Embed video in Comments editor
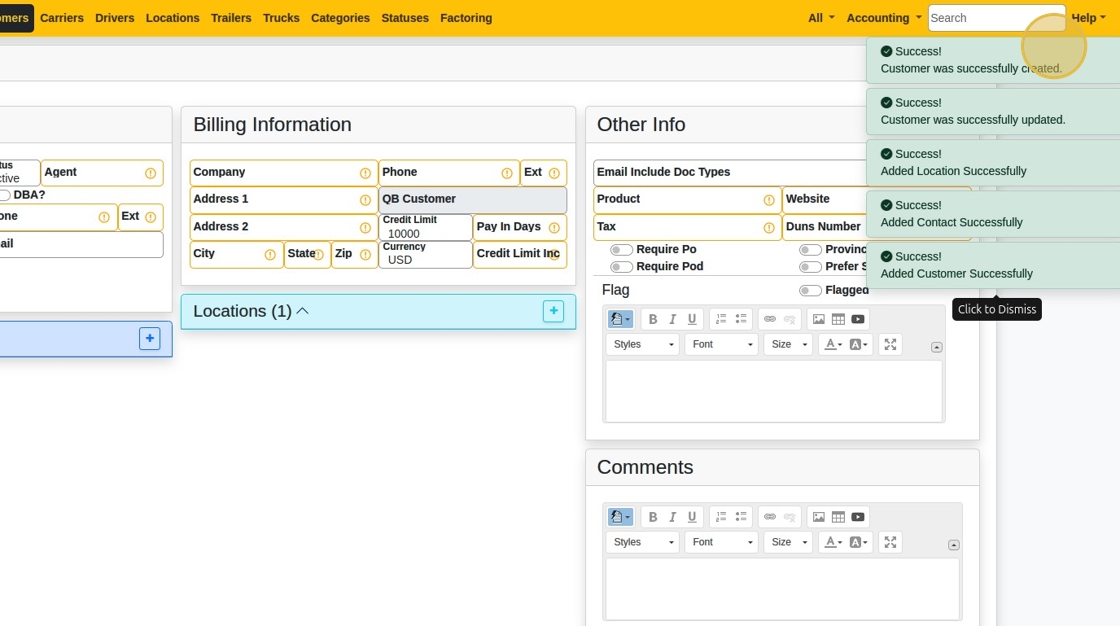1120x626 pixels. pyautogui.click(x=858, y=517)
